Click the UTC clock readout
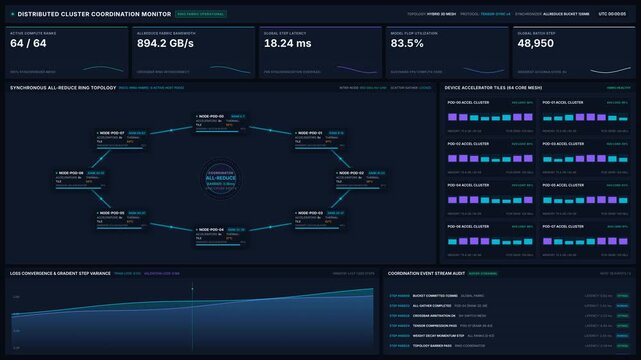Screen dimensions: 641x360 (612, 14)
